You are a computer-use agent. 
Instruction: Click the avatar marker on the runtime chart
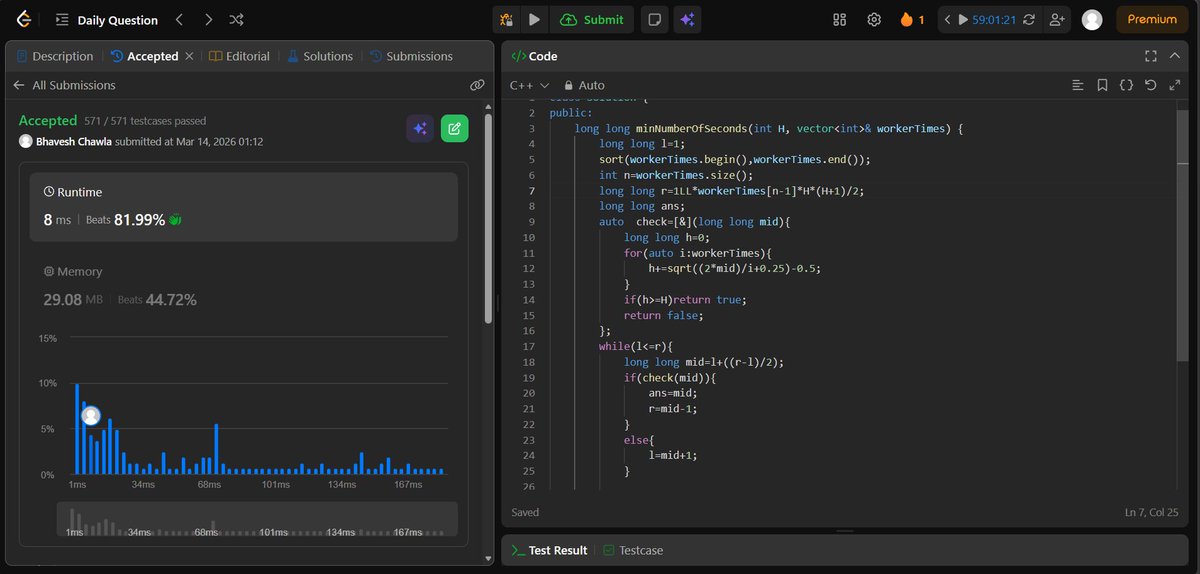click(91, 415)
